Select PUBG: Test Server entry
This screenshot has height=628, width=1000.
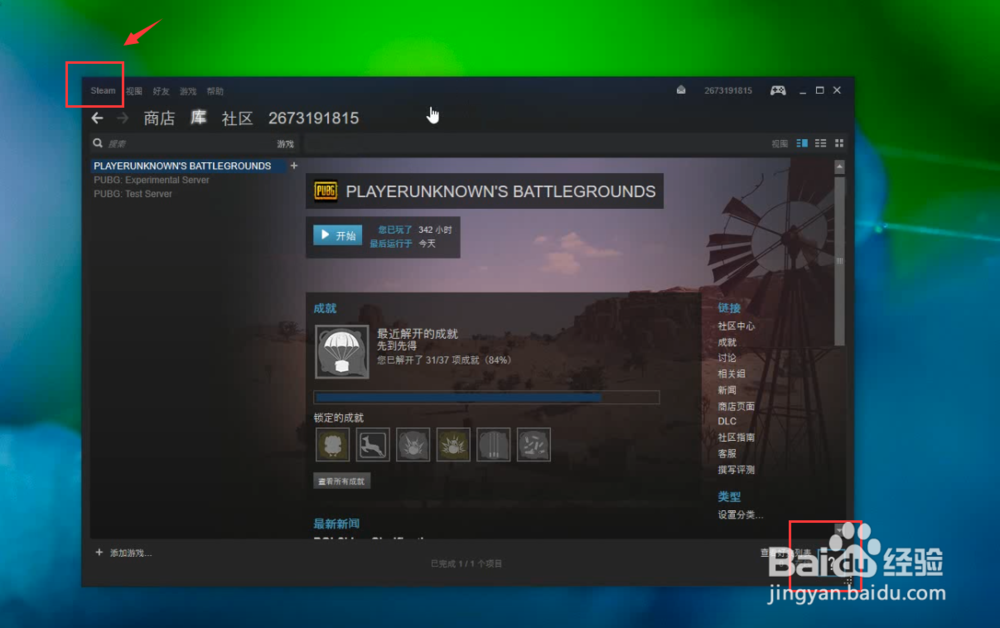133,194
